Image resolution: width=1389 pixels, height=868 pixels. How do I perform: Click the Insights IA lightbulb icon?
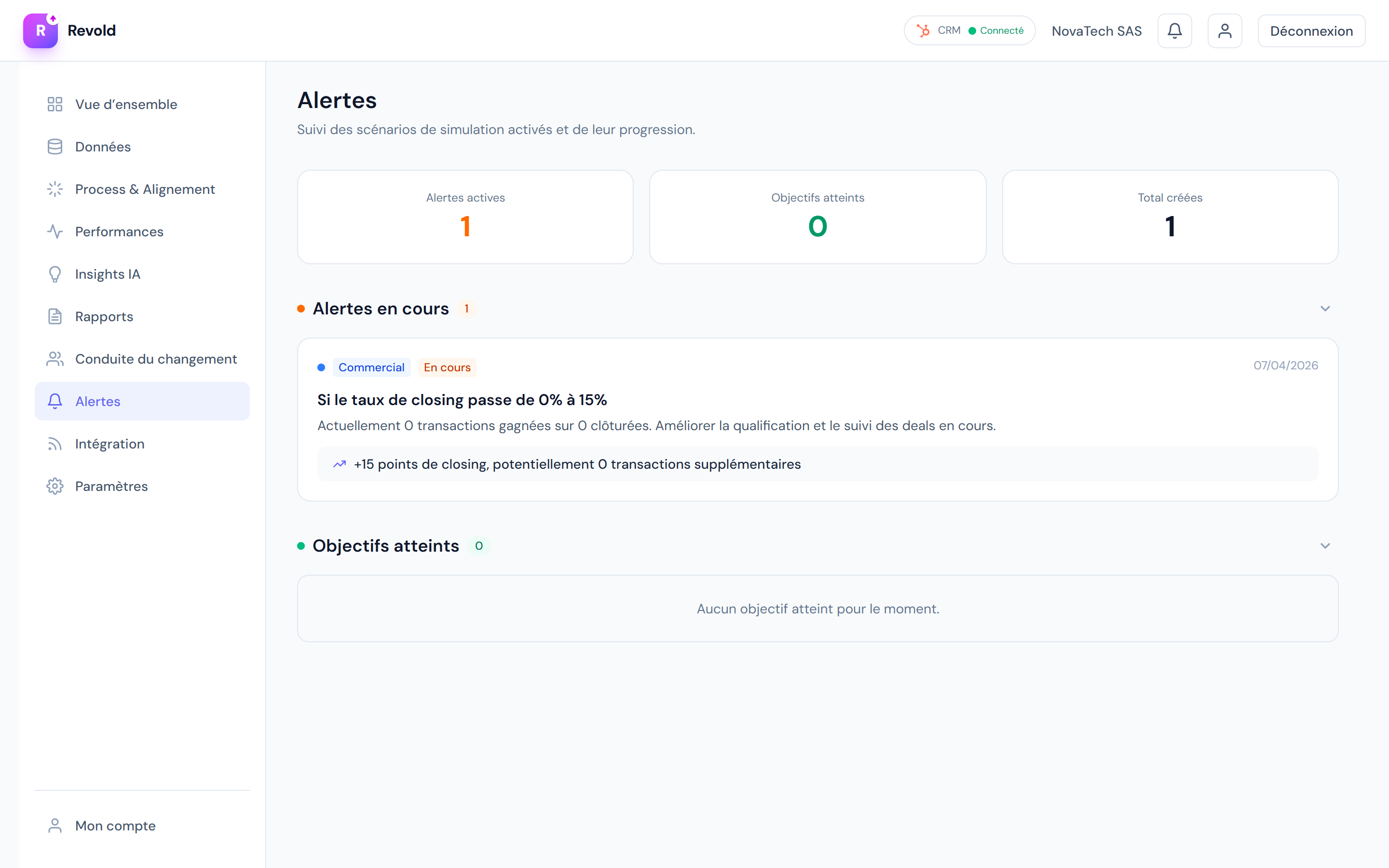54,274
